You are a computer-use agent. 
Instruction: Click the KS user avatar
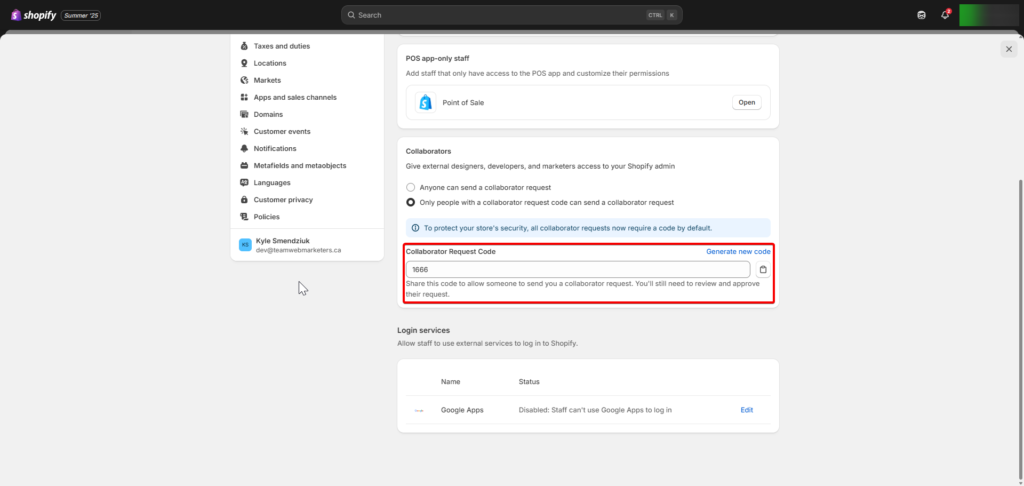click(245, 245)
